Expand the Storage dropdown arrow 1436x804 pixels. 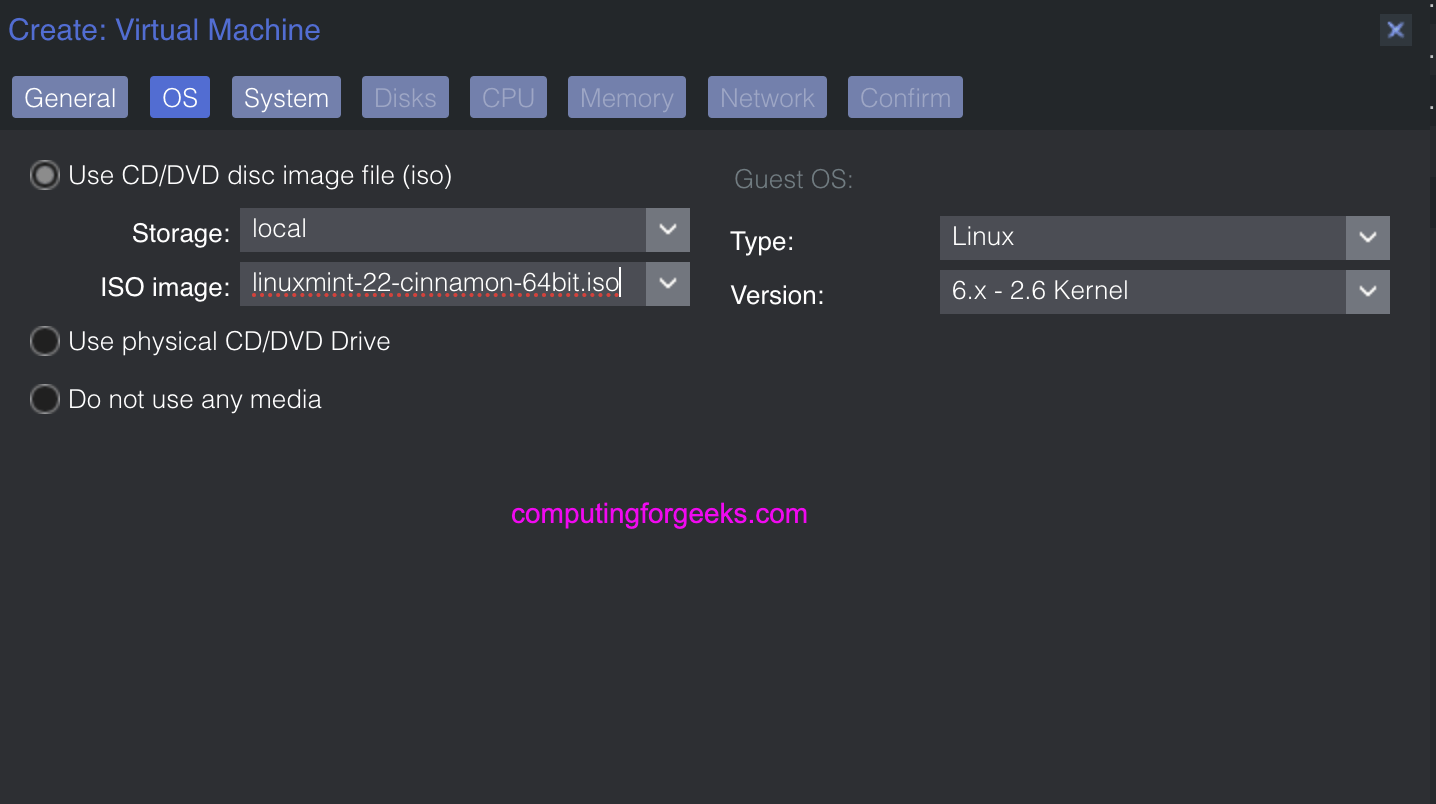(x=668, y=230)
